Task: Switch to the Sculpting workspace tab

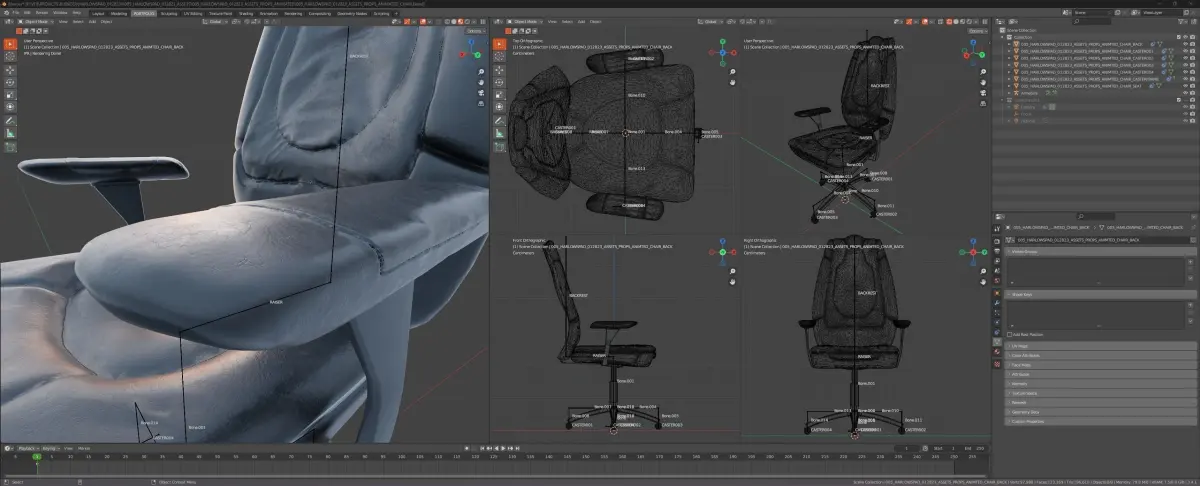Action: 169,13
